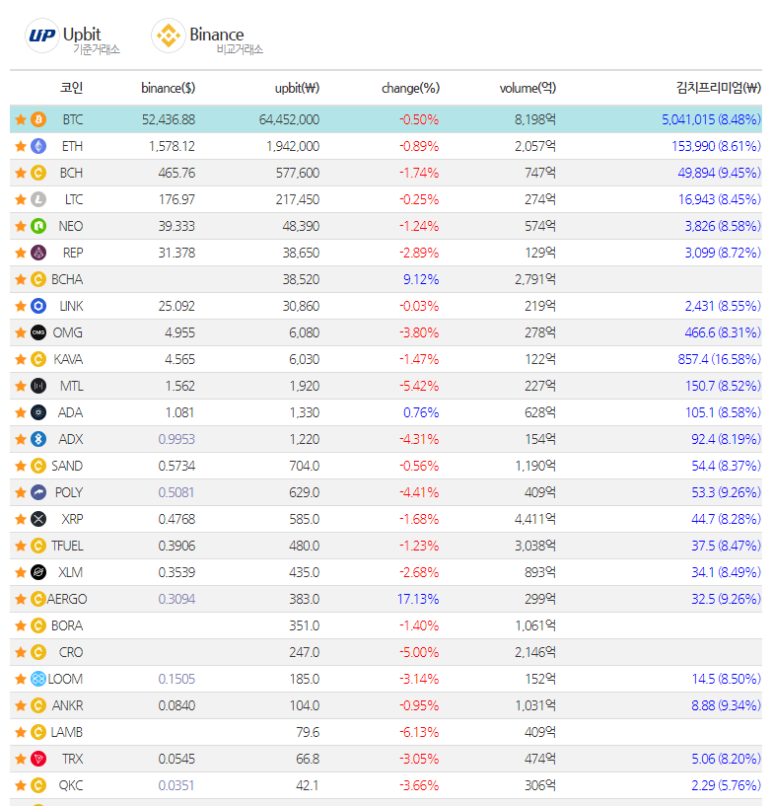Click POLY Binance price 0.5081

(176, 492)
